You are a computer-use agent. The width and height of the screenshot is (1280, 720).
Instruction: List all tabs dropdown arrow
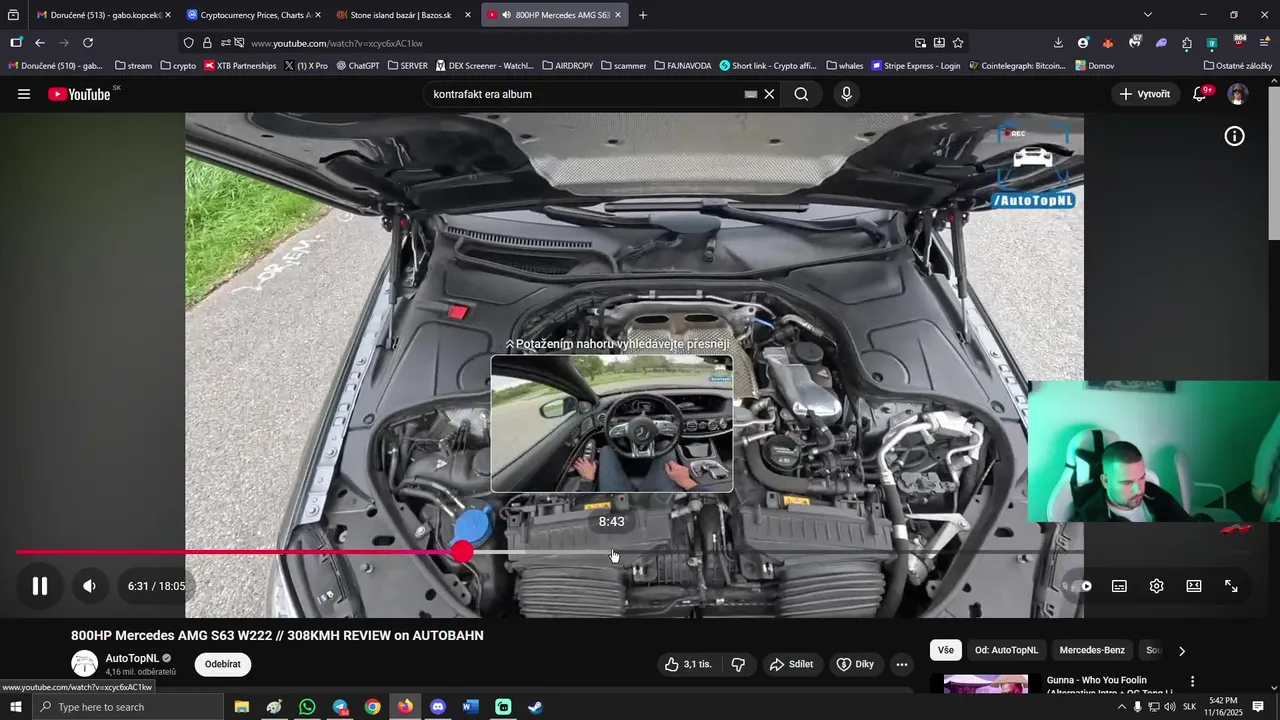pyautogui.click(x=1148, y=15)
